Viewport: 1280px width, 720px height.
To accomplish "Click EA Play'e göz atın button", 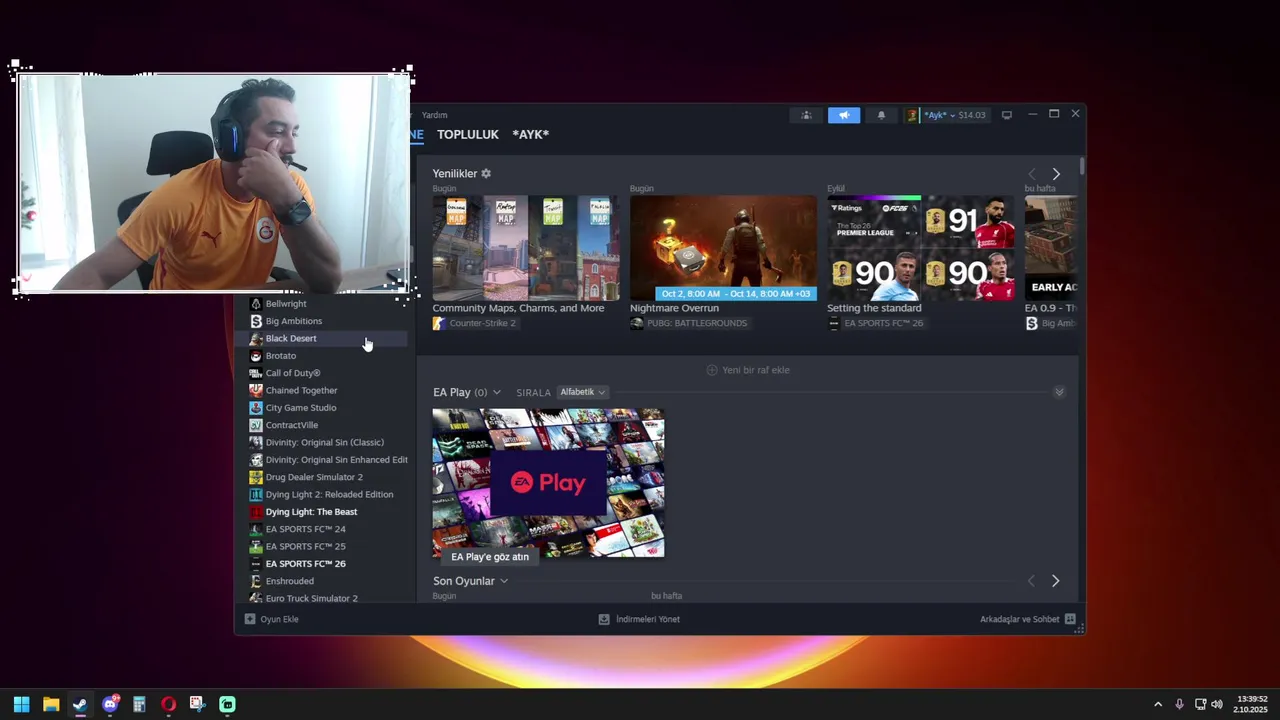I will [490, 557].
